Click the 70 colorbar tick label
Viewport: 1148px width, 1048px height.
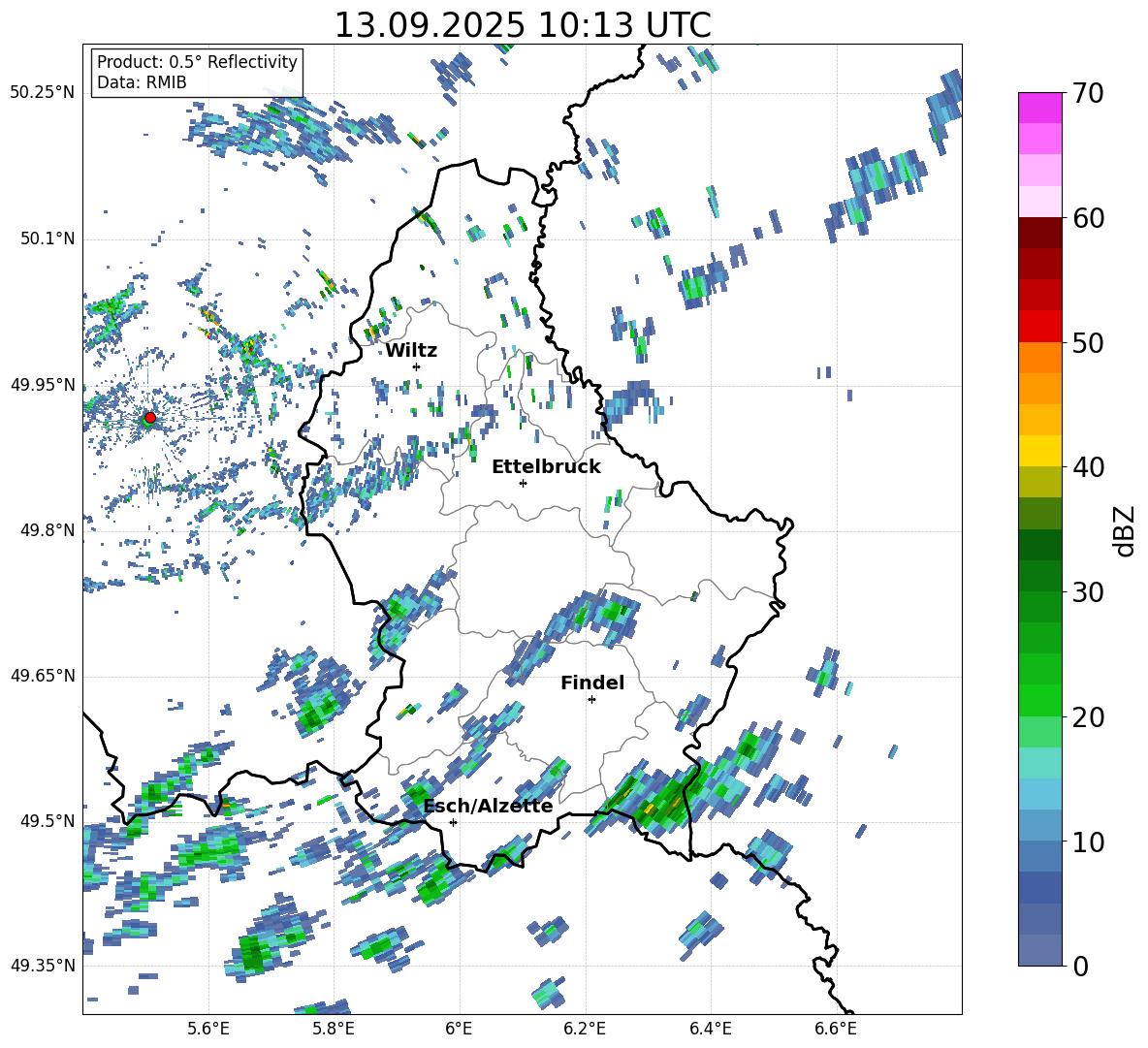pyautogui.click(x=1087, y=93)
